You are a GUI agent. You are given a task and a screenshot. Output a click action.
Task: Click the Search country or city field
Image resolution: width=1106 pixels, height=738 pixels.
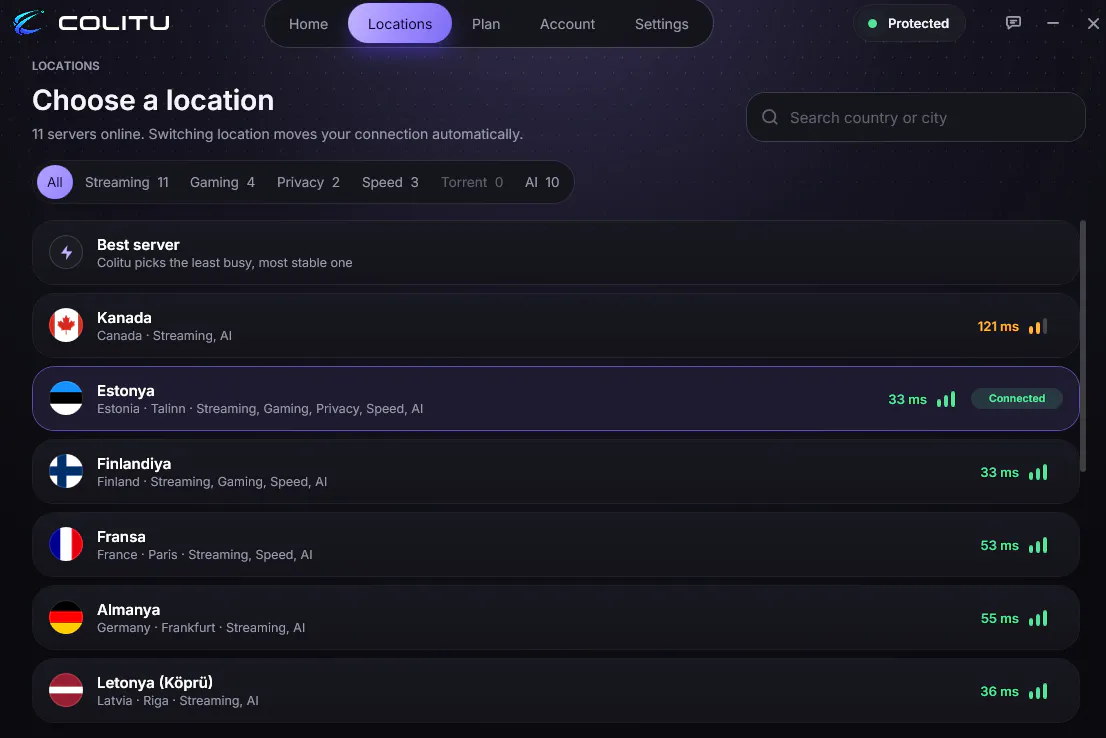click(x=916, y=117)
